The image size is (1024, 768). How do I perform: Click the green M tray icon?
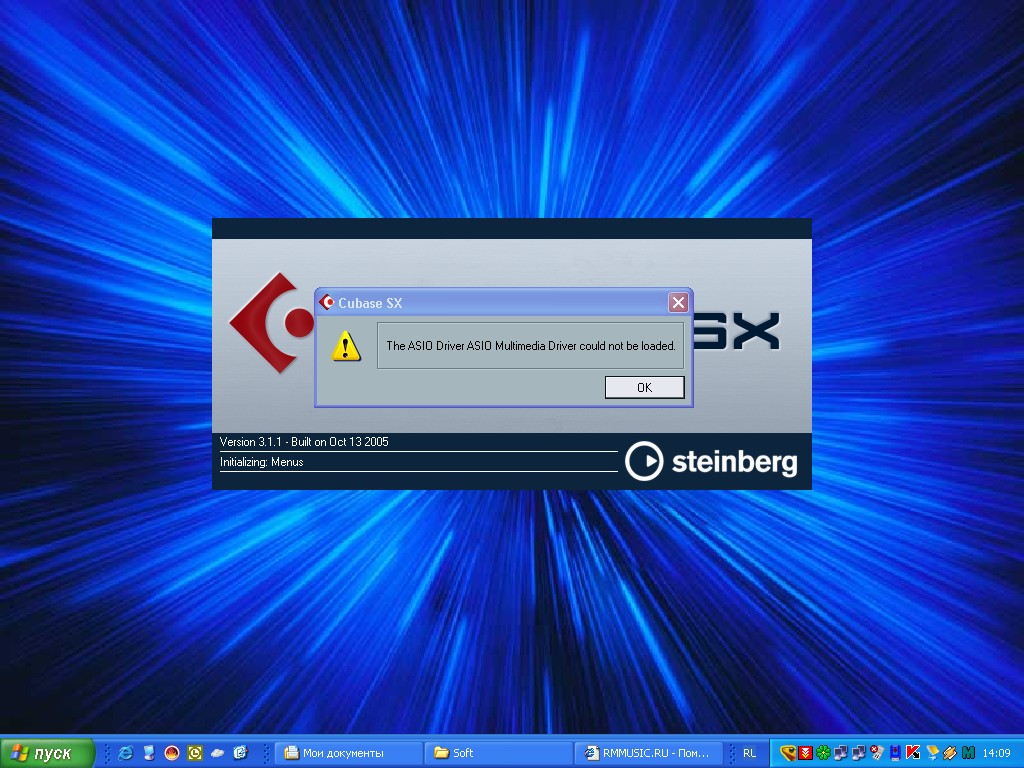pos(968,753)
